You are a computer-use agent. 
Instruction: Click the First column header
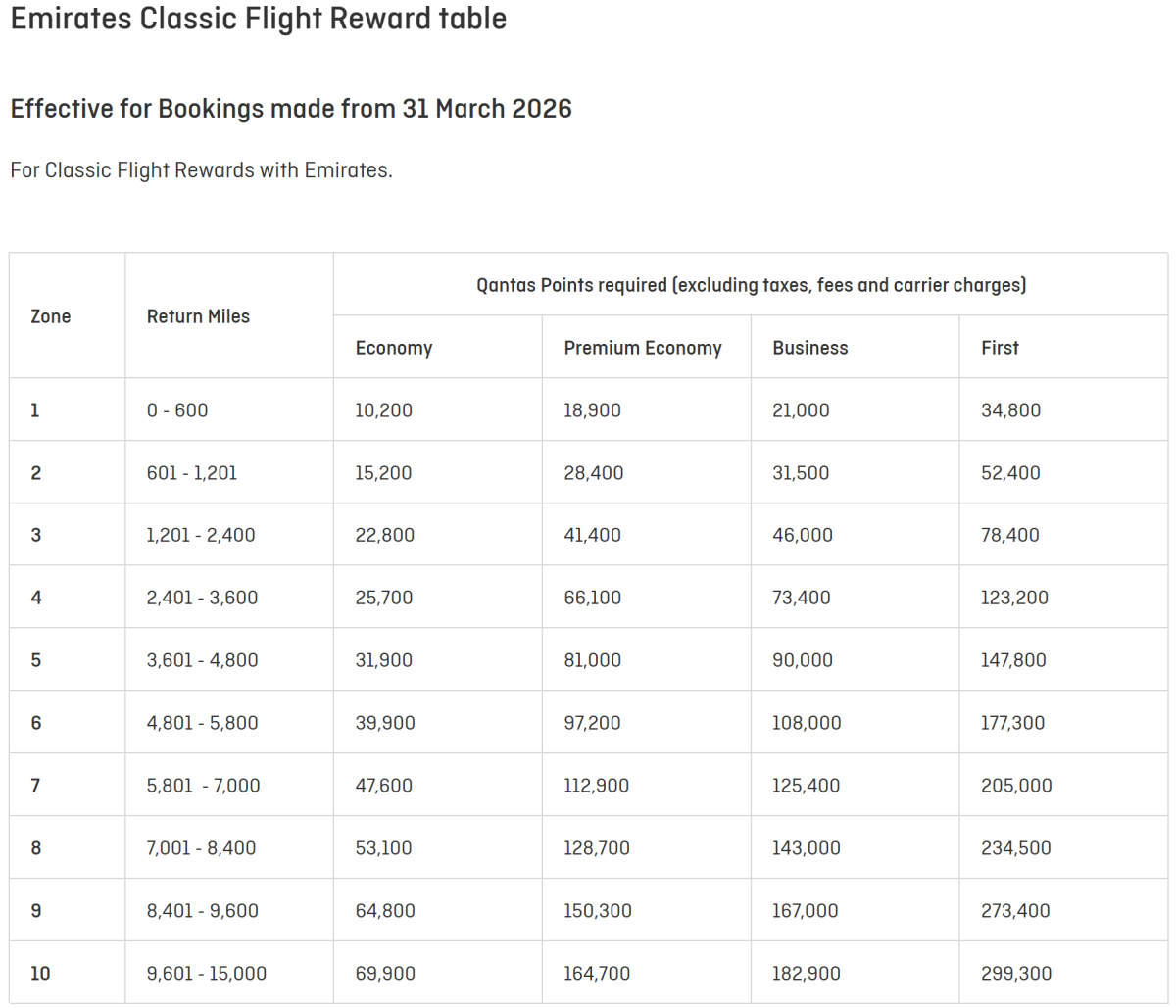coord(1000,348)
